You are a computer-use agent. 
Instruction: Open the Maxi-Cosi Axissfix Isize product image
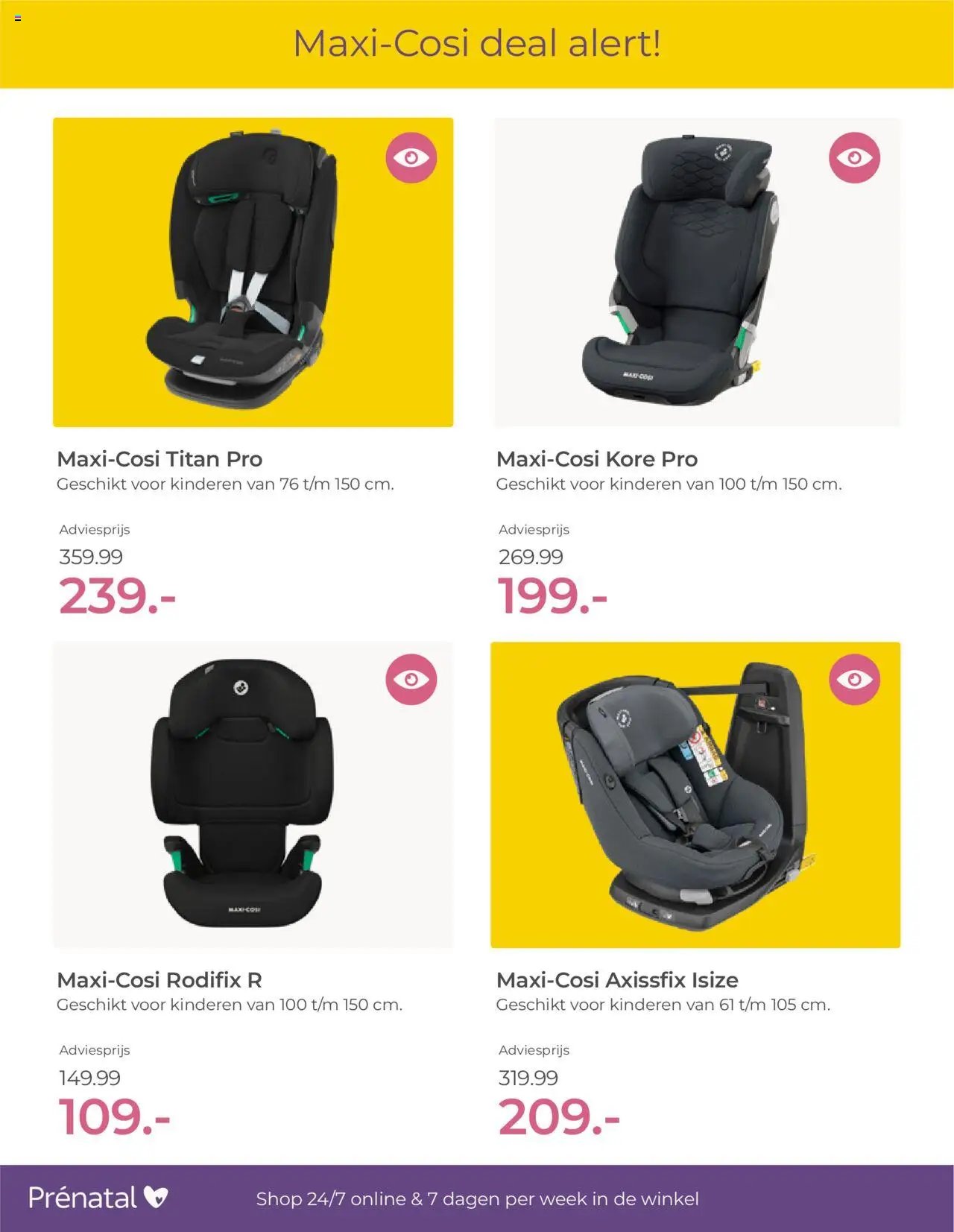[695, 795]
